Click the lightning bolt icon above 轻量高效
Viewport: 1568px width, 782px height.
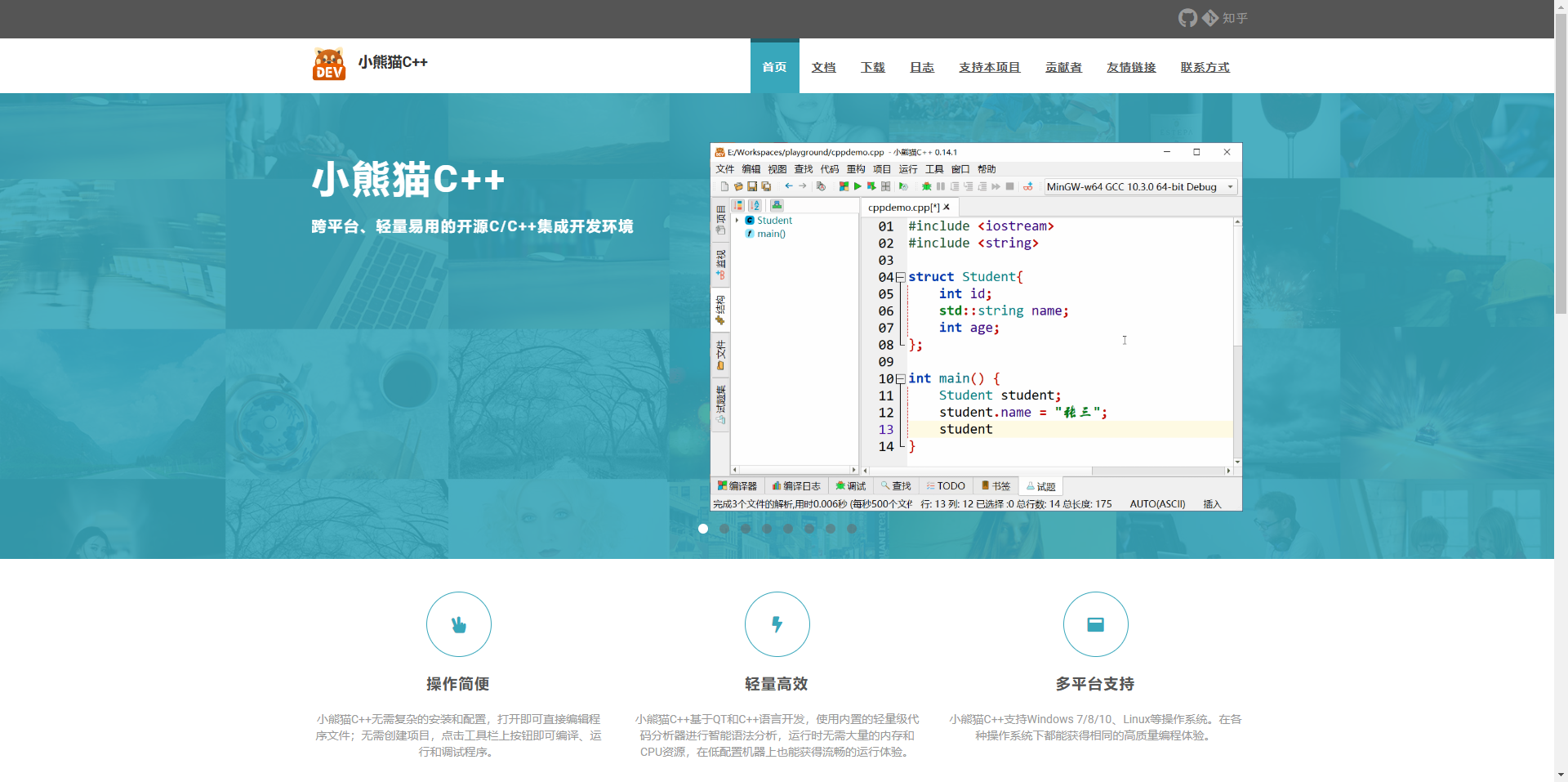[777, 624]
